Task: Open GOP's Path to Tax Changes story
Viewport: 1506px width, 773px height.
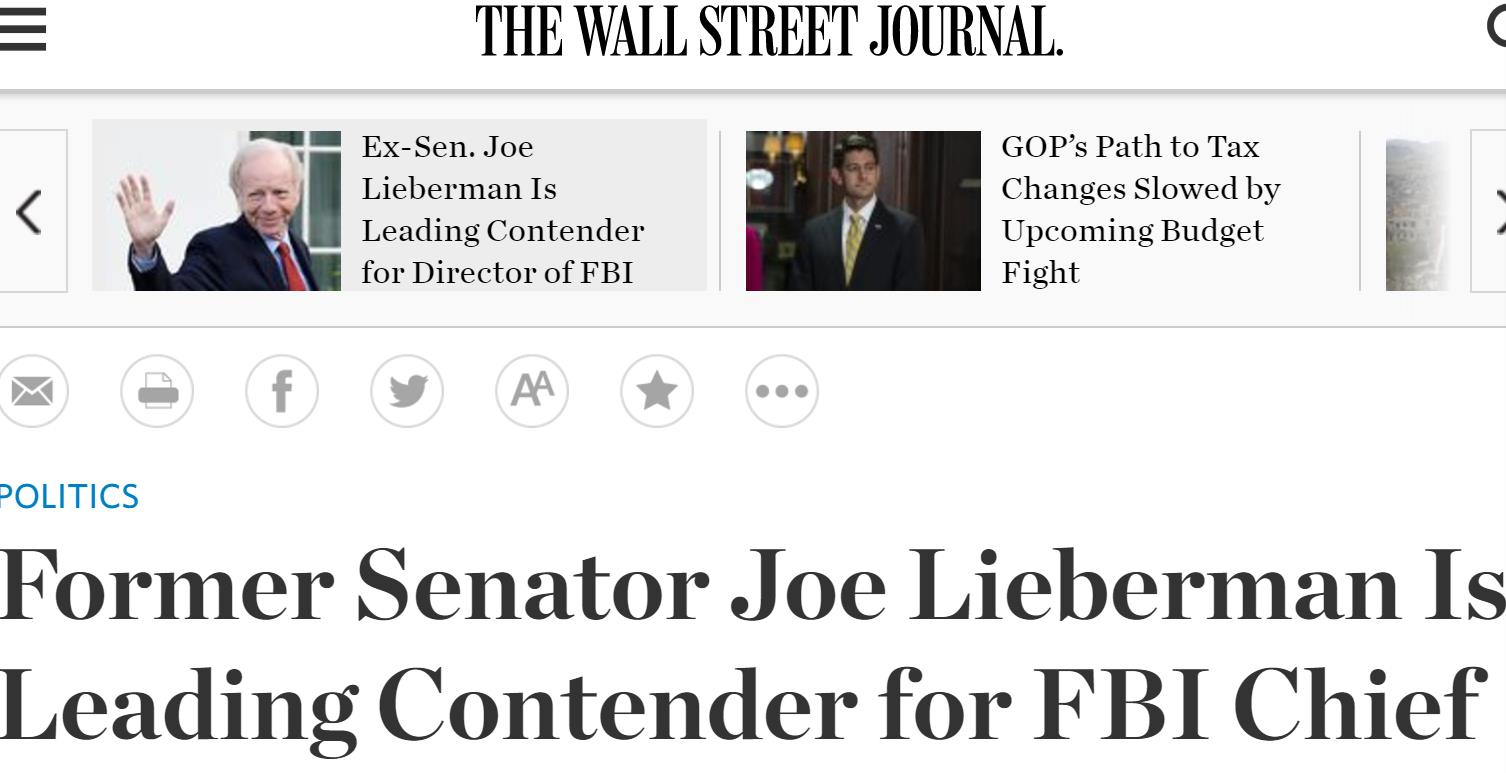Action: tap(1140, 210)
